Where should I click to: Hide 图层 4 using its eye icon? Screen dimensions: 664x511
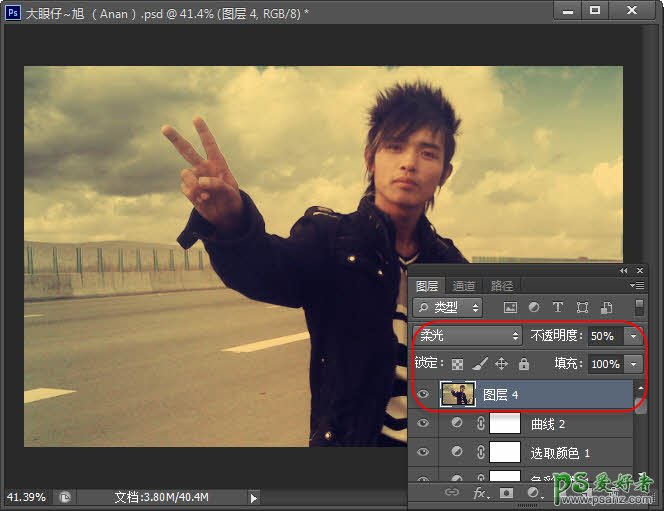(423, 395)
